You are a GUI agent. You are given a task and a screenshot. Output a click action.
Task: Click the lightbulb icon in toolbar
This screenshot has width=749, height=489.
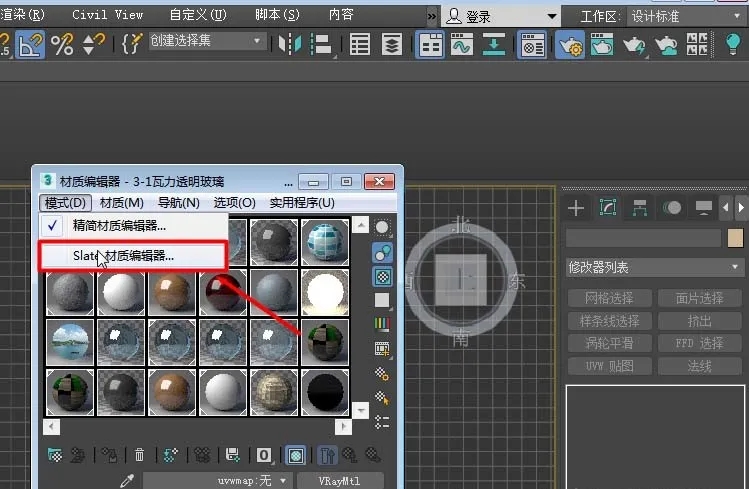pyautogui.click(x=732, y=44)
